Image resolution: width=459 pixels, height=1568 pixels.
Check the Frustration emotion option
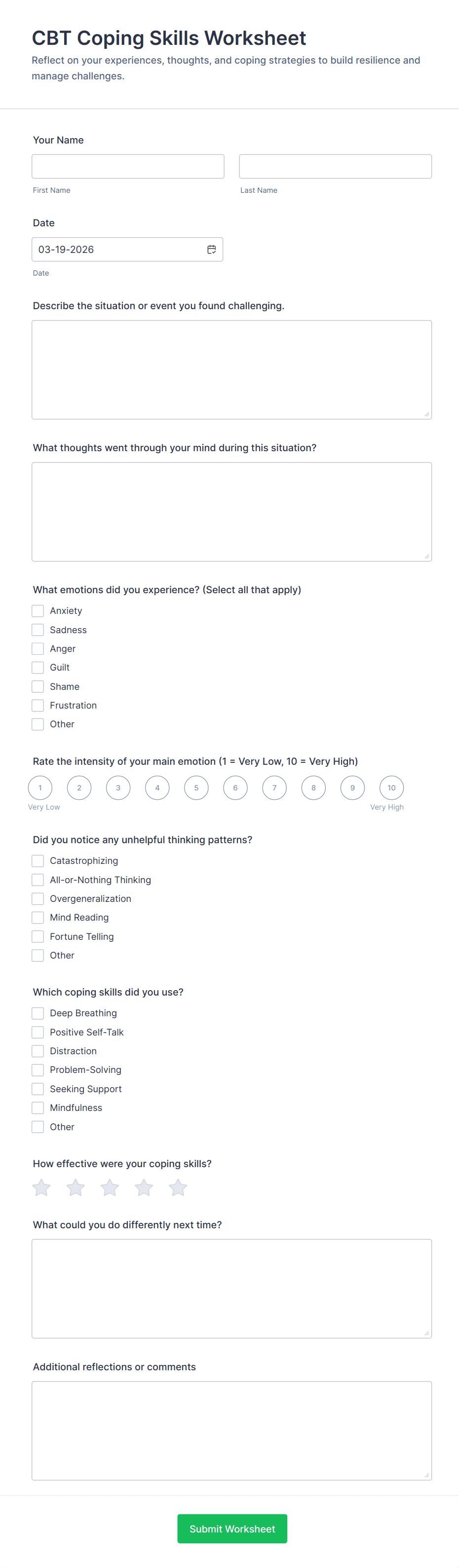click(38, 706)
